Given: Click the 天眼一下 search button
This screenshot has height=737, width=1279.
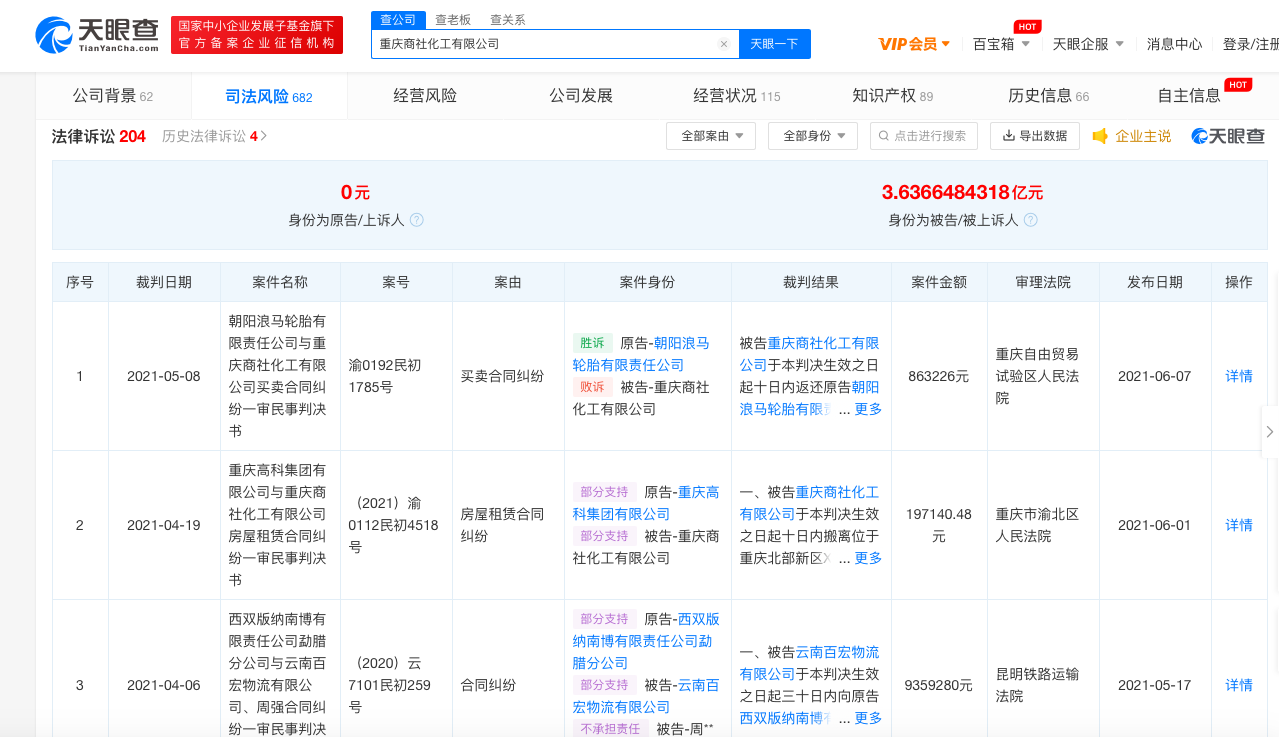Looking at the screenshot, I should point(775,44).
